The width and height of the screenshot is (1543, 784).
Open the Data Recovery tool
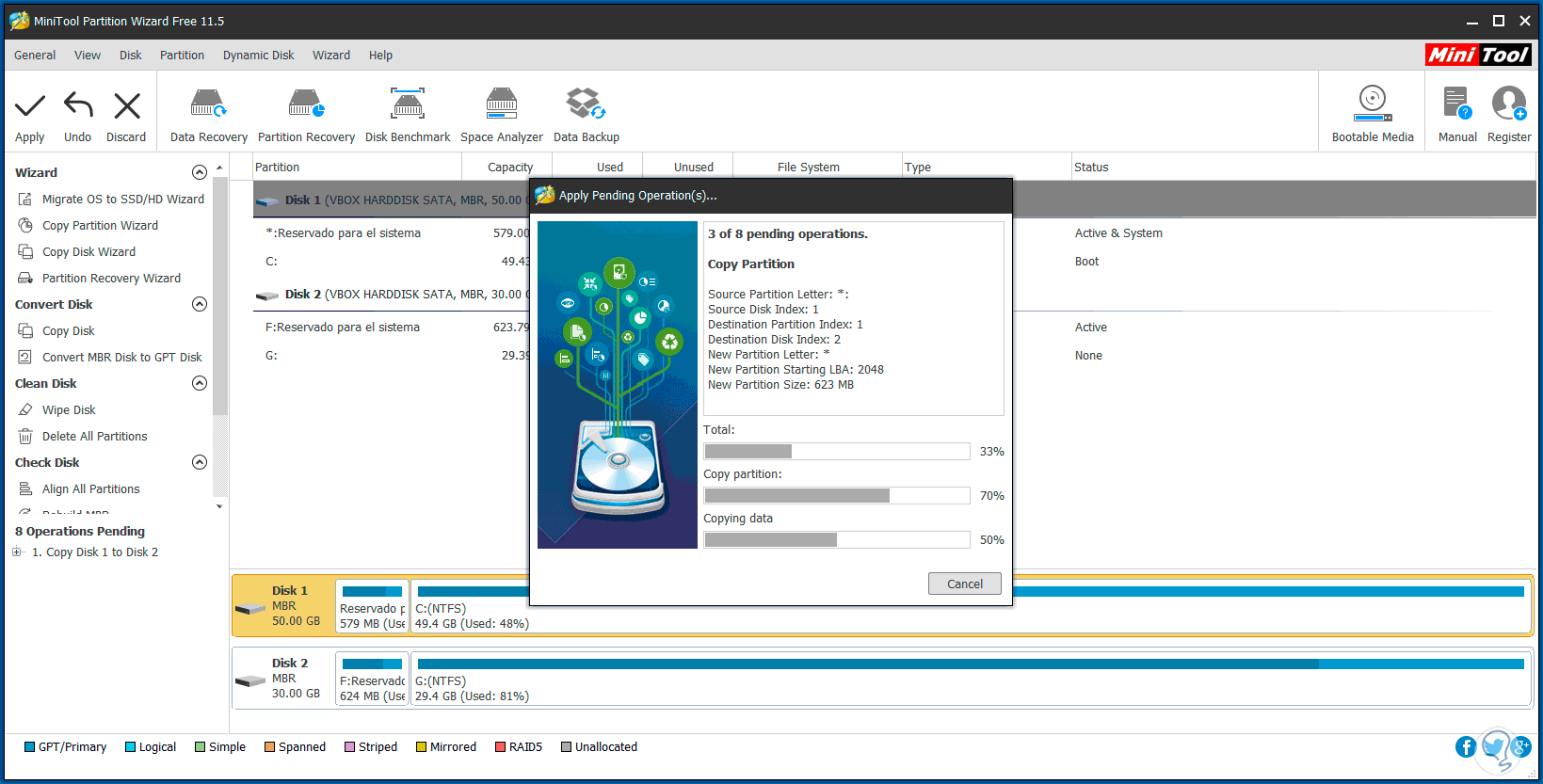click(x=208, y=104)
